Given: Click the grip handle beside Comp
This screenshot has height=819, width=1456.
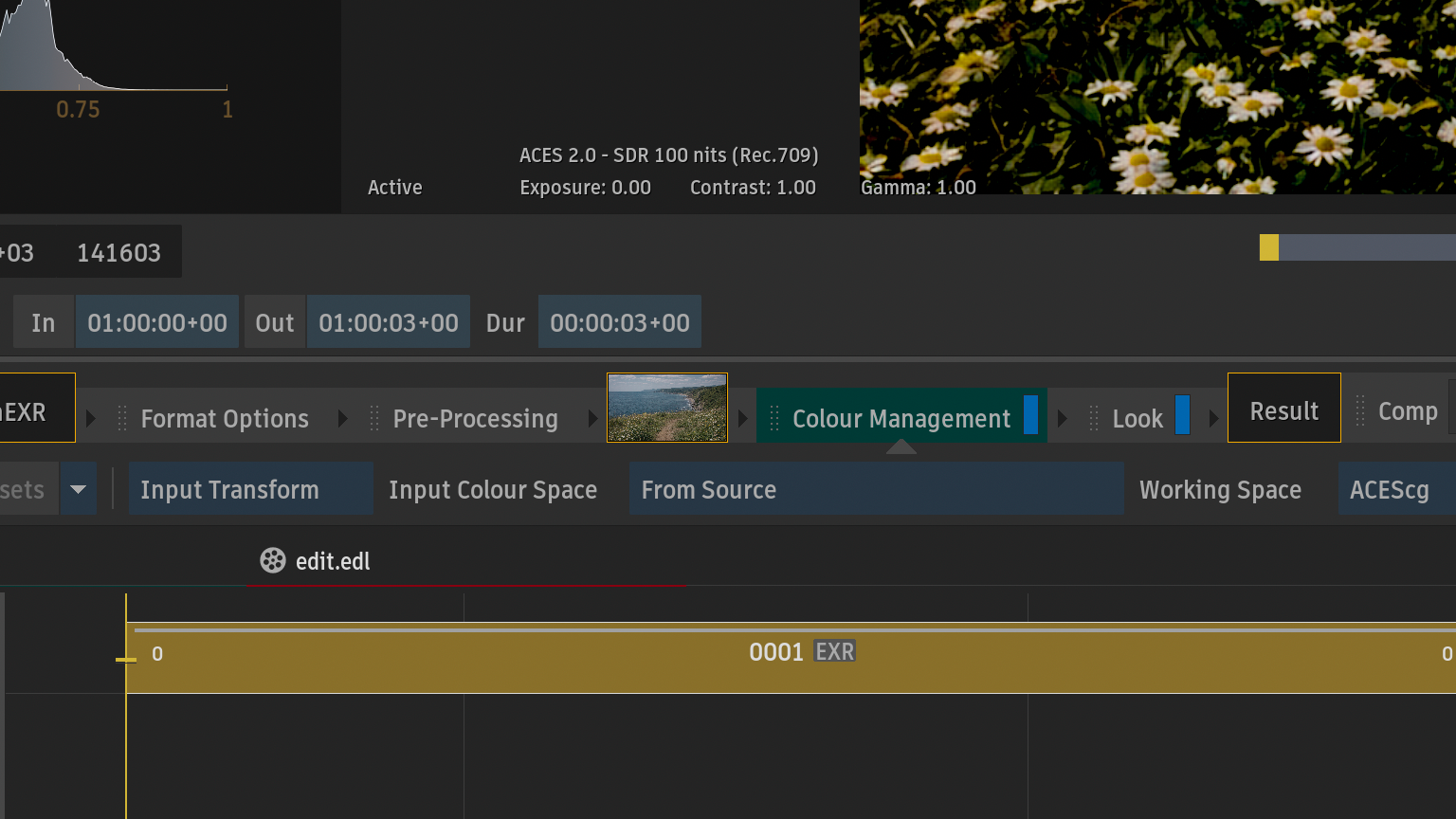Looking at the screenshot, I should click(1360, 411).
